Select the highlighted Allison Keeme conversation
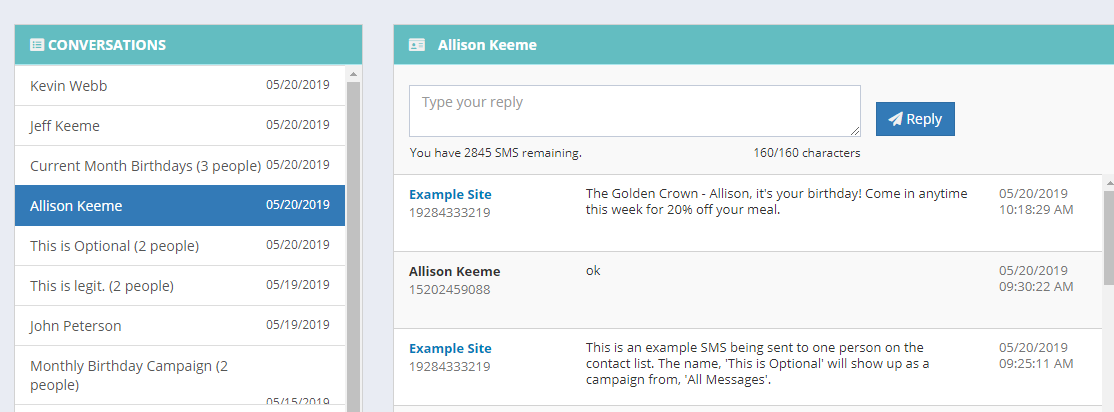1114x412 pixels. pyautogui.click(x=180, y=206)
